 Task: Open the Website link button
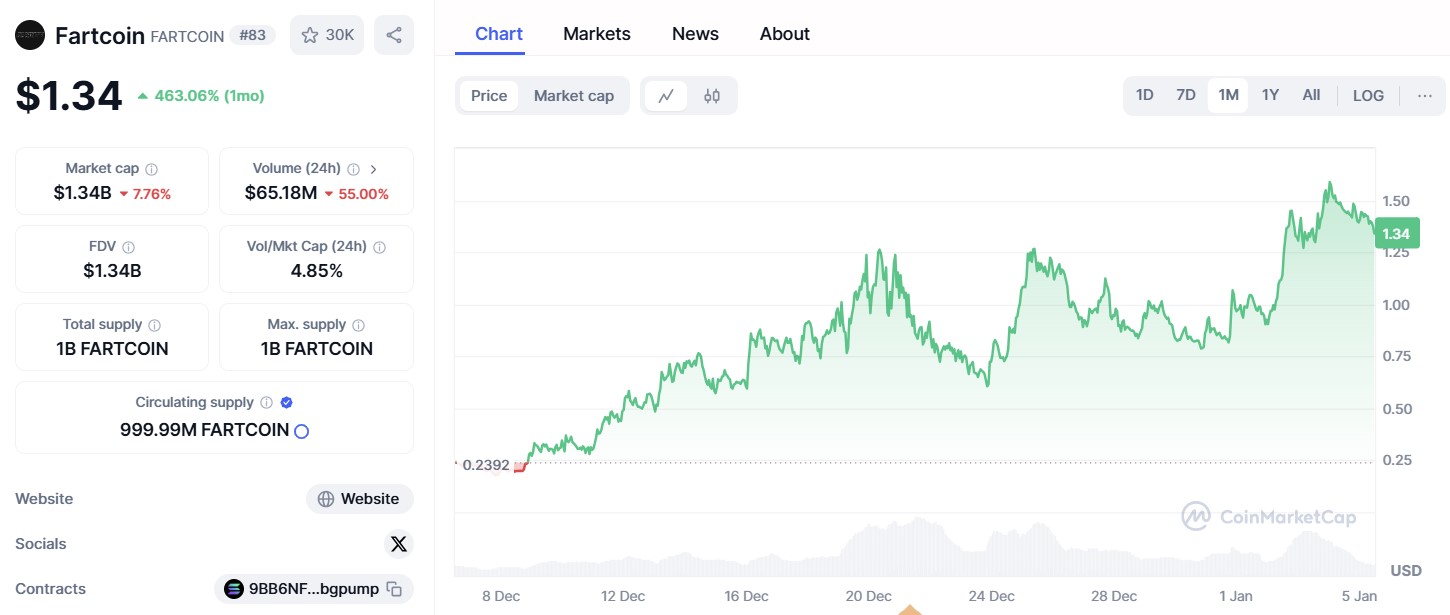(360, 499)
